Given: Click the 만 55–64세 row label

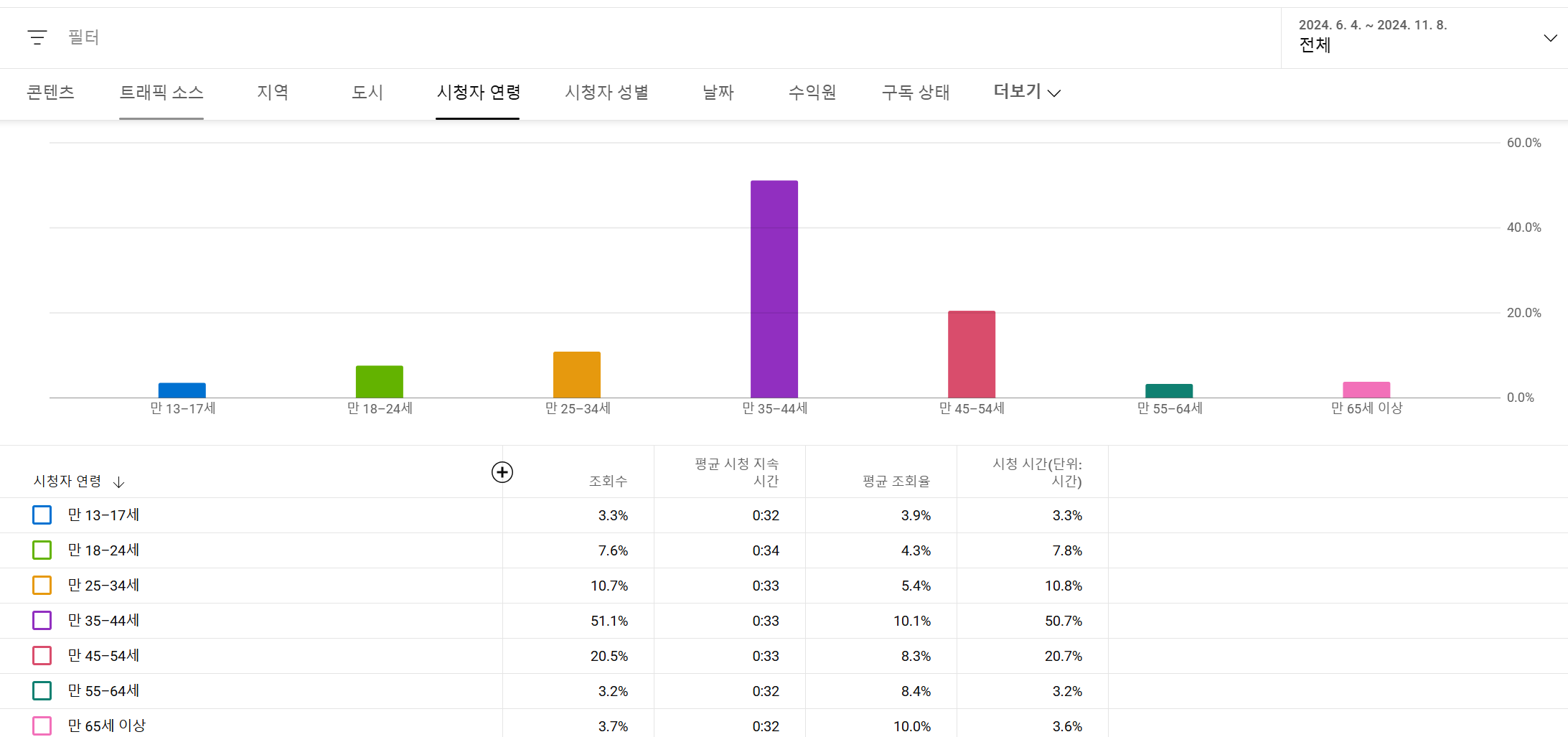Looking at the screenshot, I should pos(104,691).
